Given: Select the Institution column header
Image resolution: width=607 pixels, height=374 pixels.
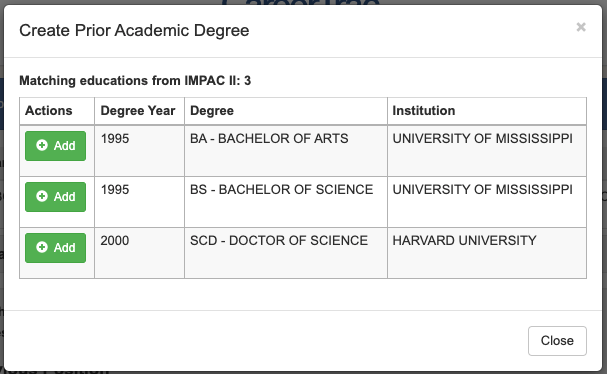Looking at the screenshot, I should click(424, 111).
